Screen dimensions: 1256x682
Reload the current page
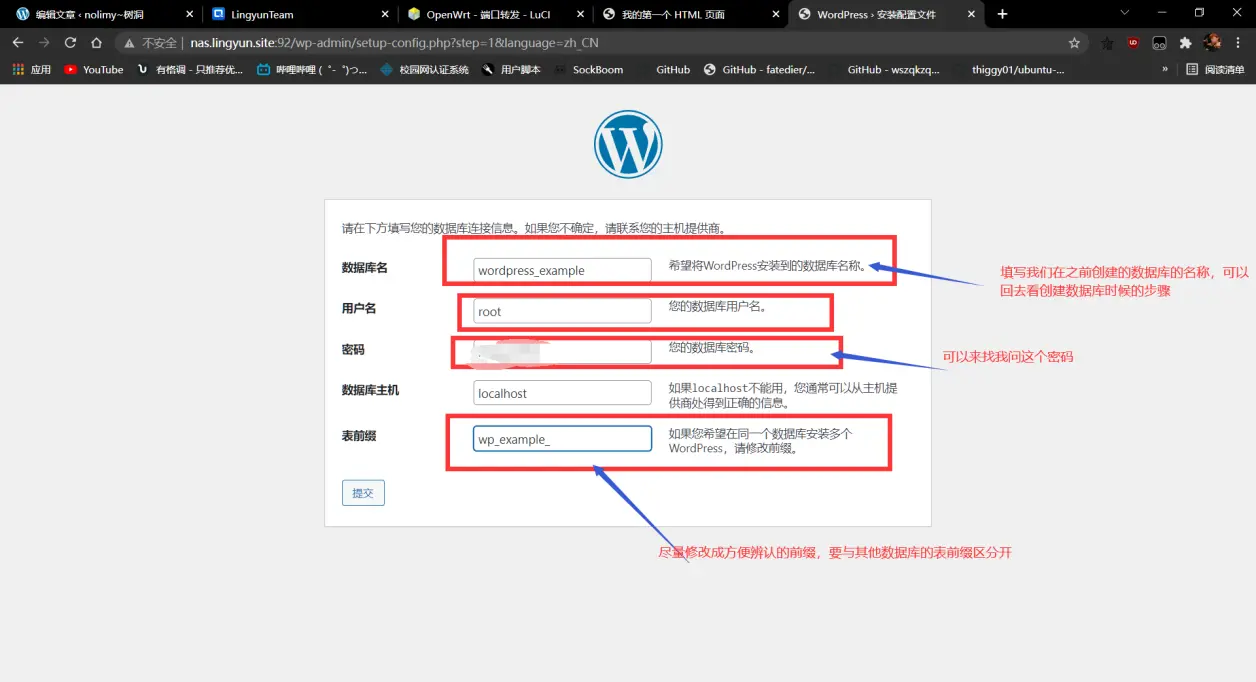coord(70,43)
